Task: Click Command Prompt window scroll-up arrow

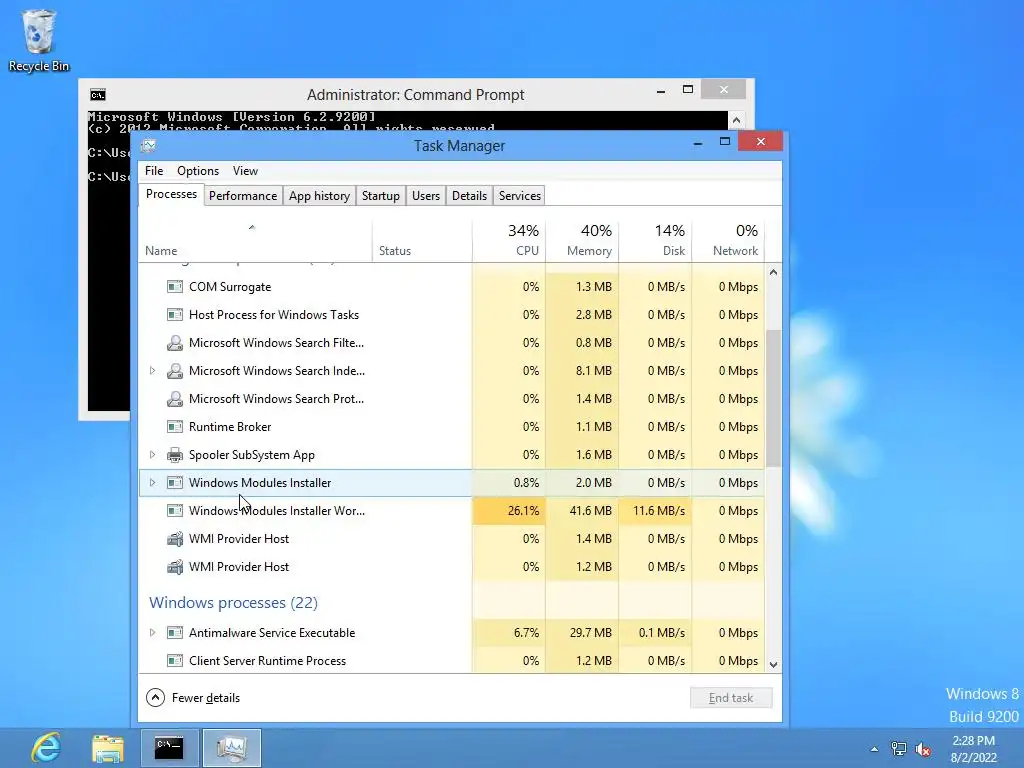Action: (736, 120)
